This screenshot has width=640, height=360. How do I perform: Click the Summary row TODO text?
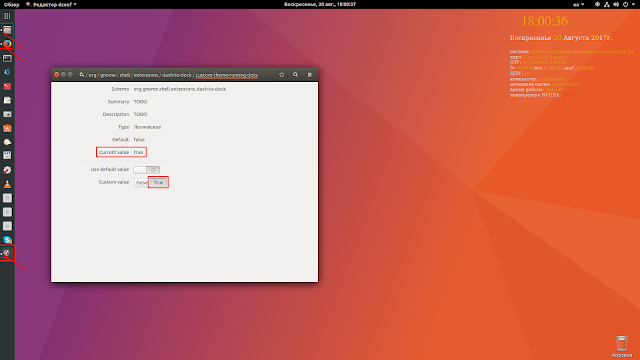pyautogui.click(x=140, y=102)
